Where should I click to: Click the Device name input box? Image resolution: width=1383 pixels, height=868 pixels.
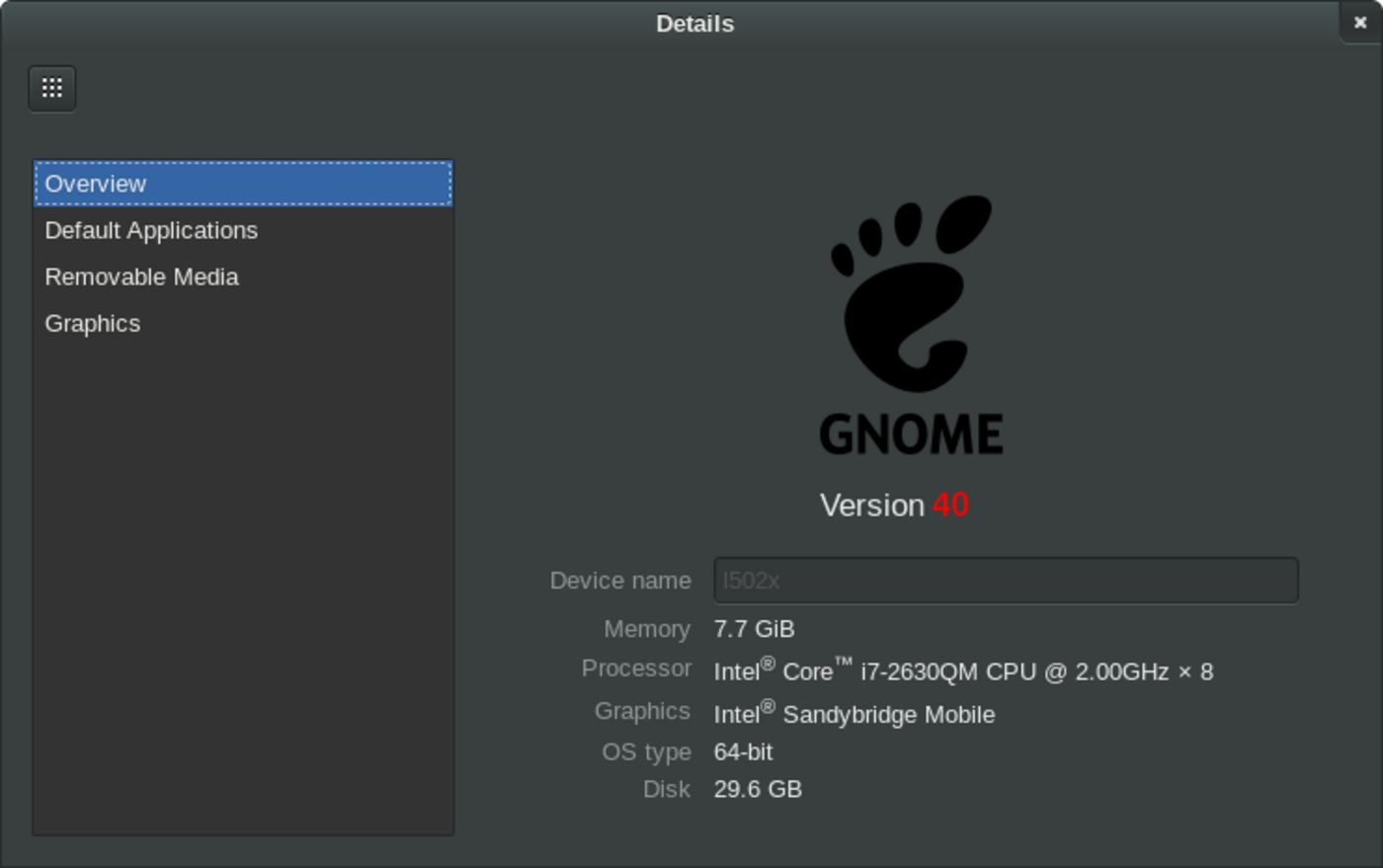[x=1005, y=581]
